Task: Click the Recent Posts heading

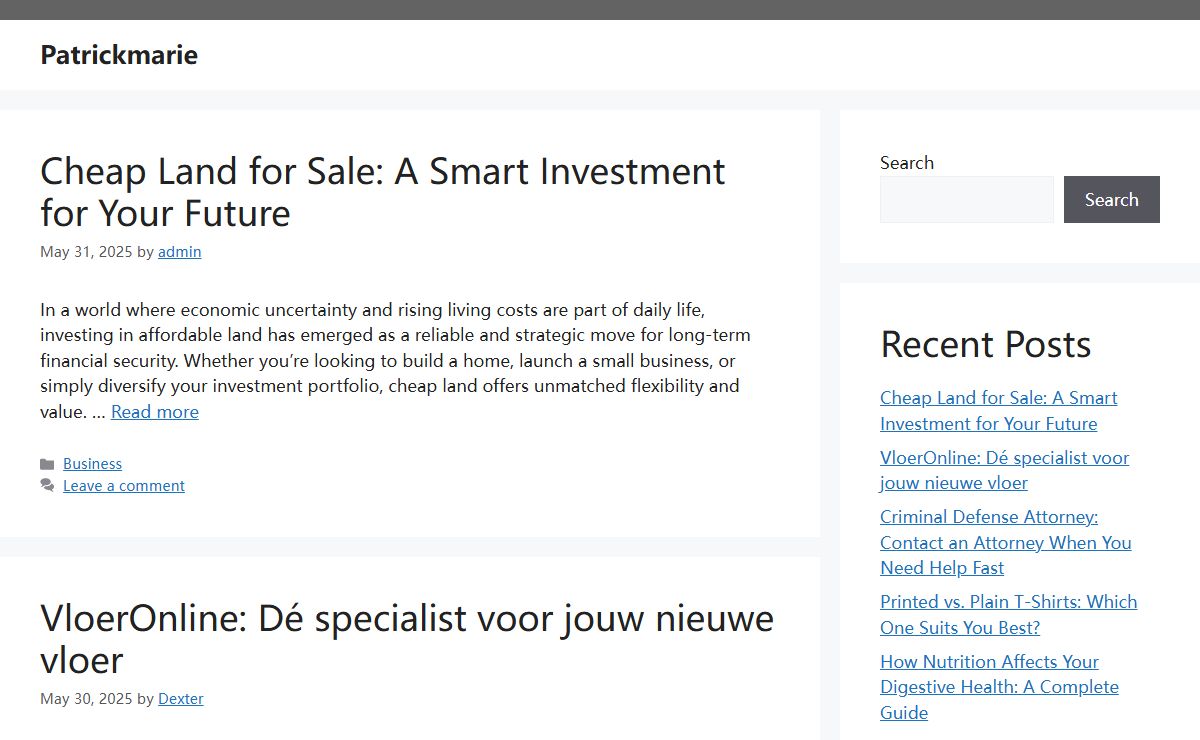Action: pos(986,344)
